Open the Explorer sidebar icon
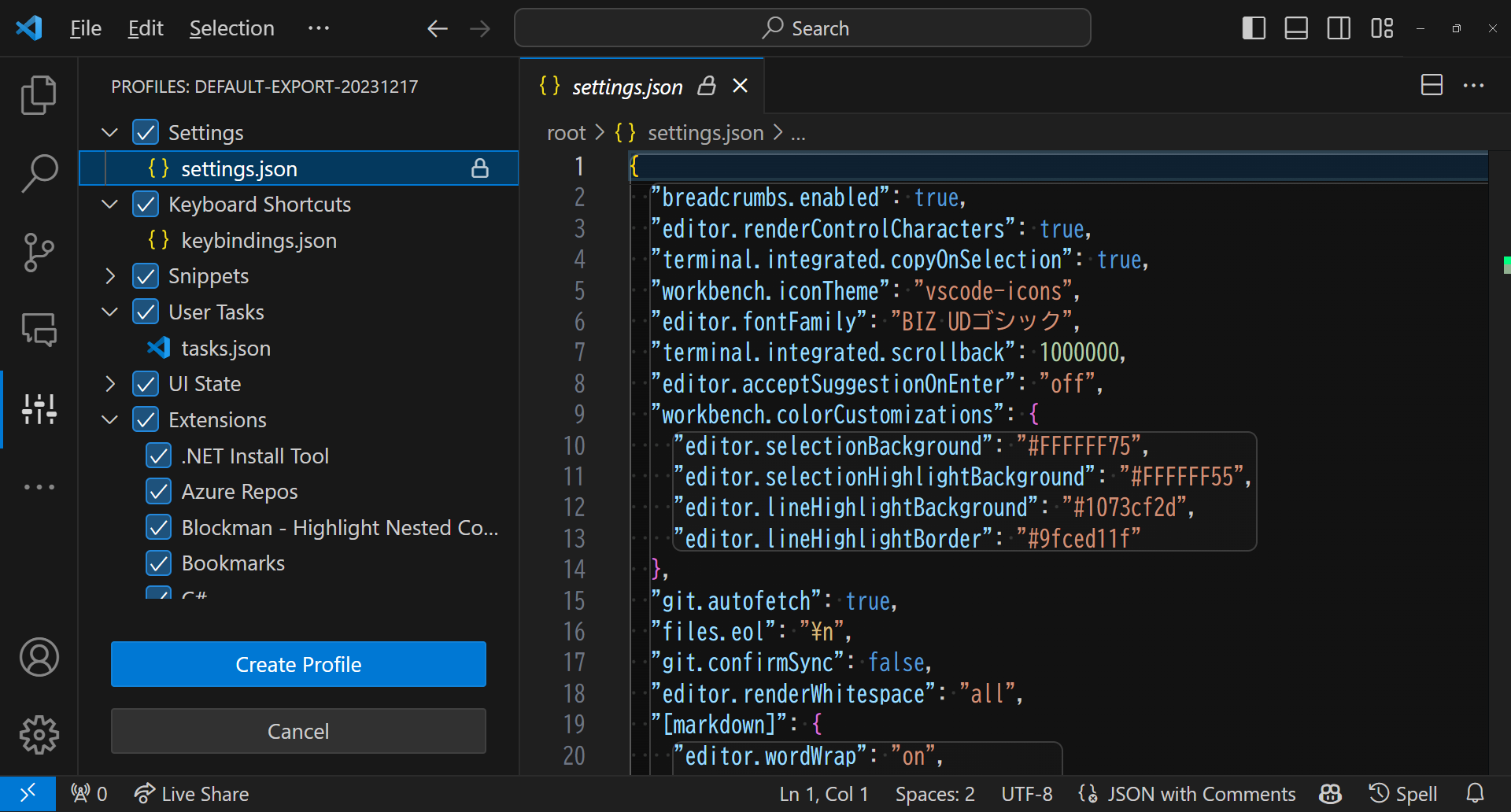Image resolution: width=1511 pixels, height=812 pixels. pyautogui.click(x=38, y=94)
